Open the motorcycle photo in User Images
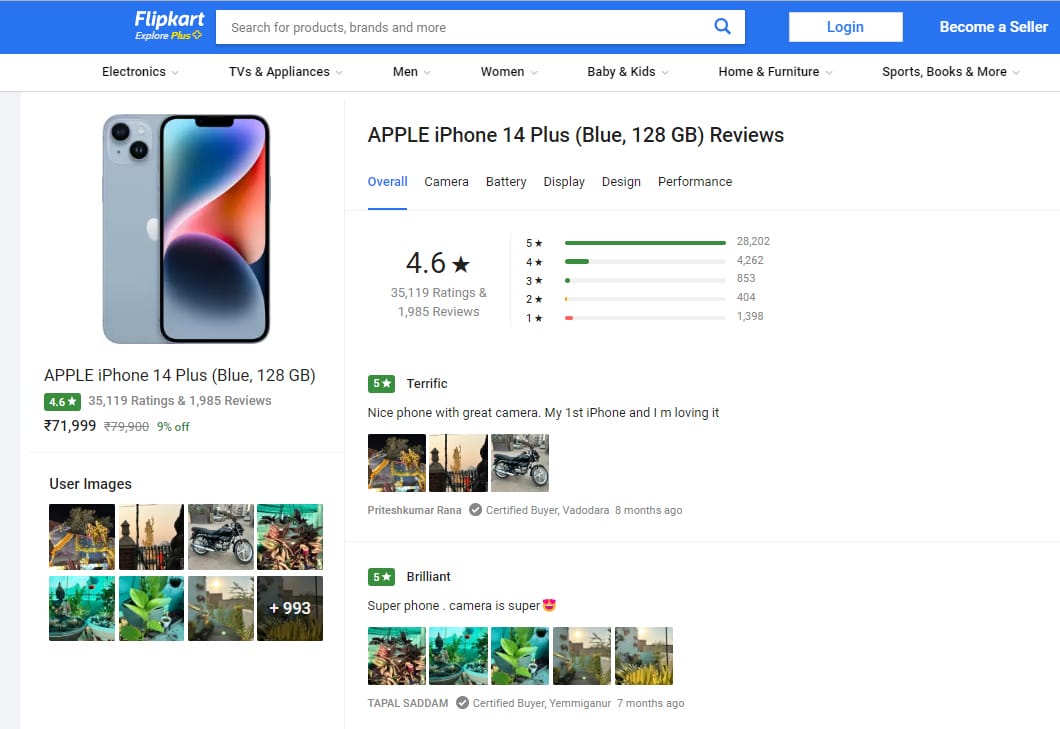The image size is (1060, 729). pos(221,537)
